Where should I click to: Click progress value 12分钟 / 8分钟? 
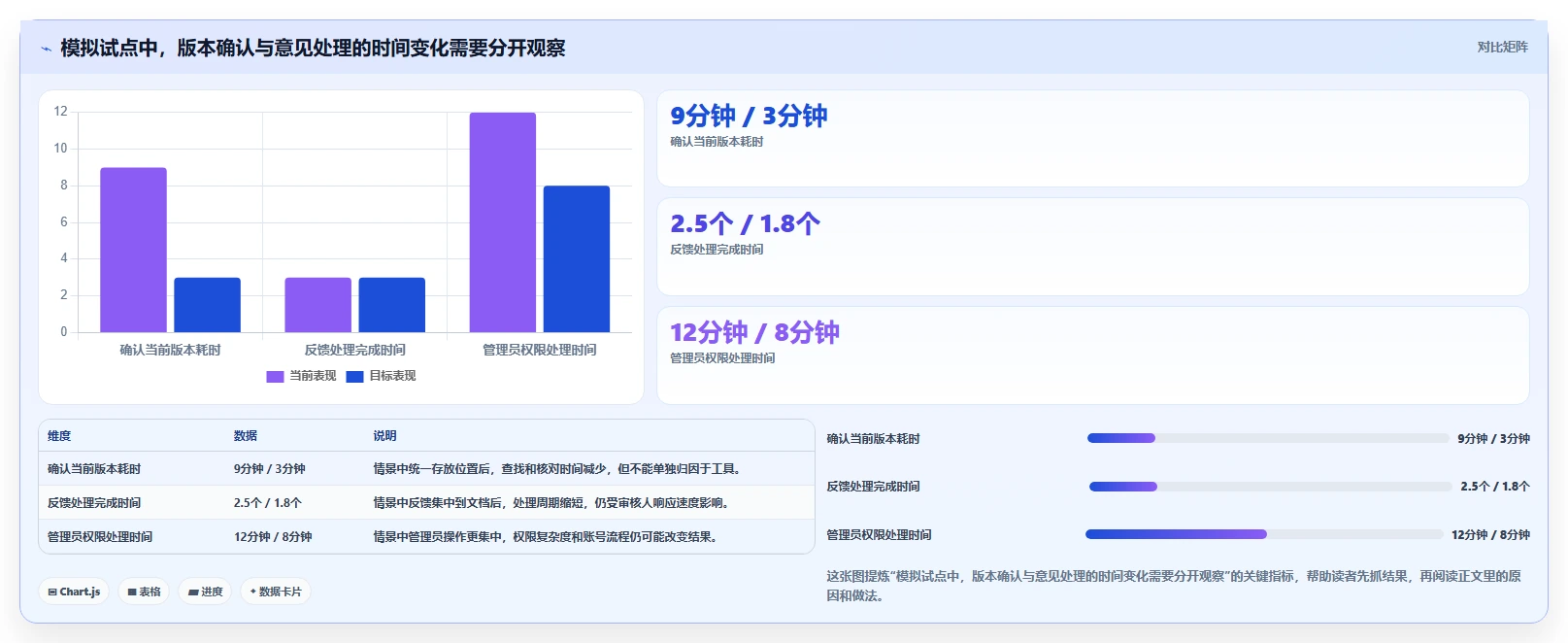(1490, 535)
